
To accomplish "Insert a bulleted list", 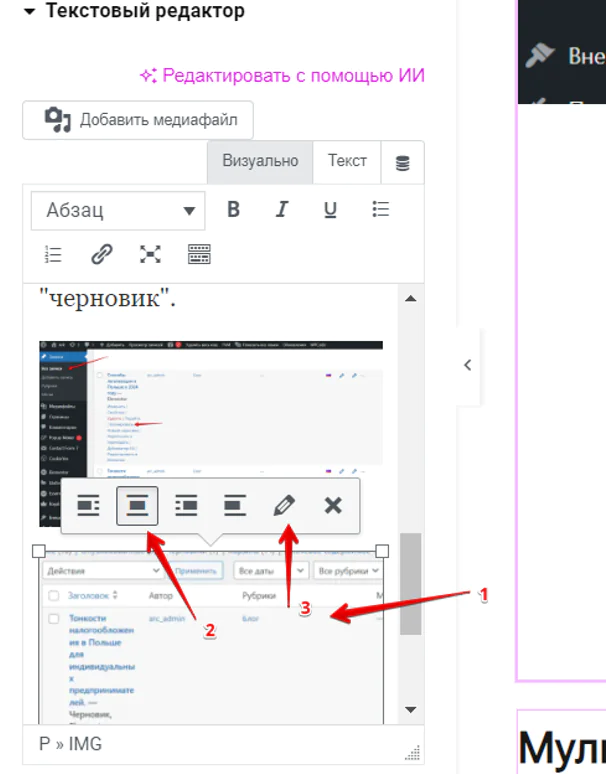I will pos(380,210).
